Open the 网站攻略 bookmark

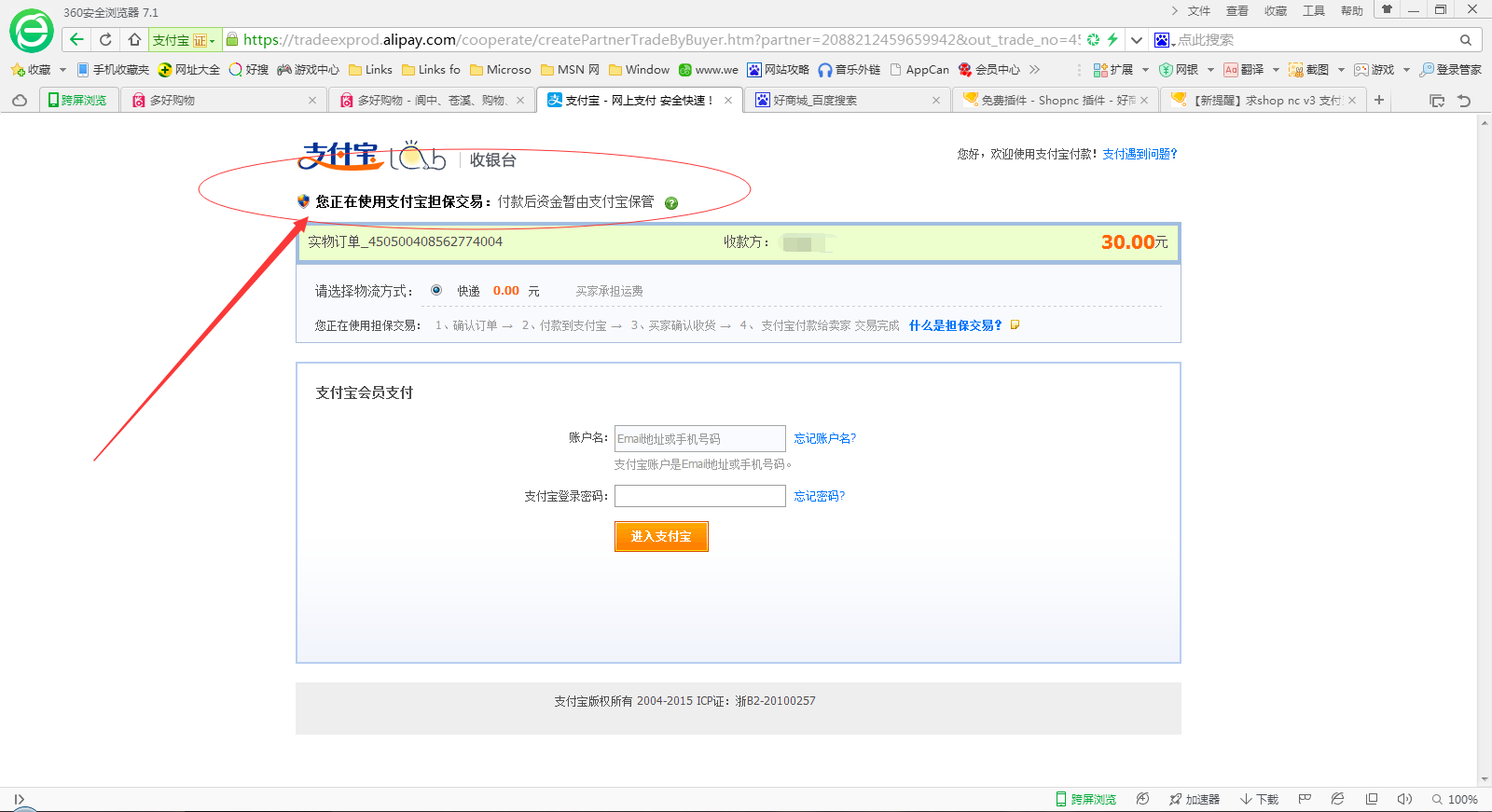tap(779, 70)
